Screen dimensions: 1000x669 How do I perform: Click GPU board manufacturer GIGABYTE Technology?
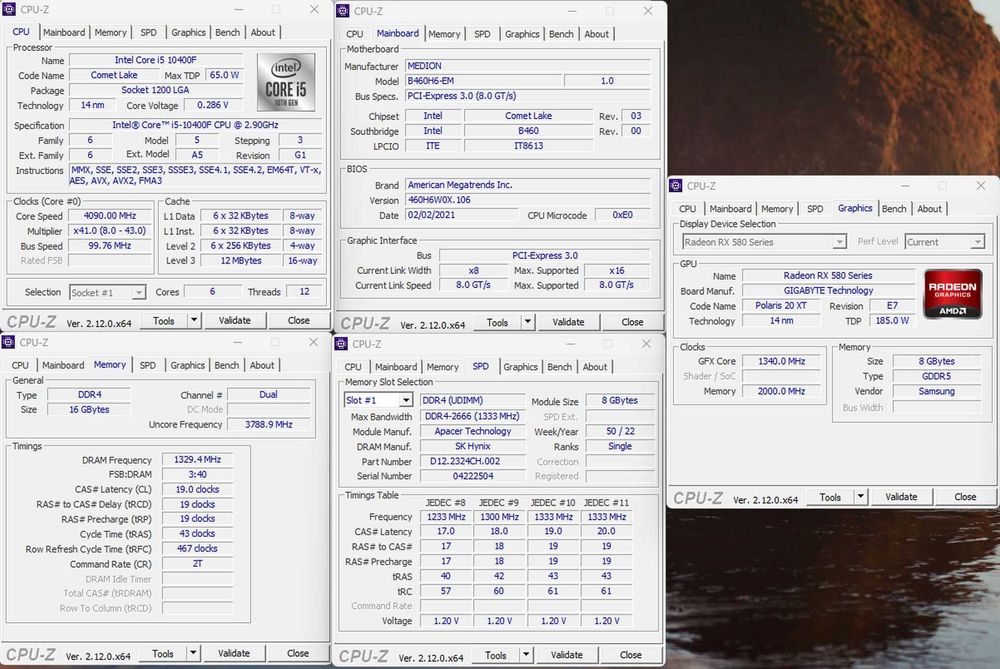coord(828,290)
